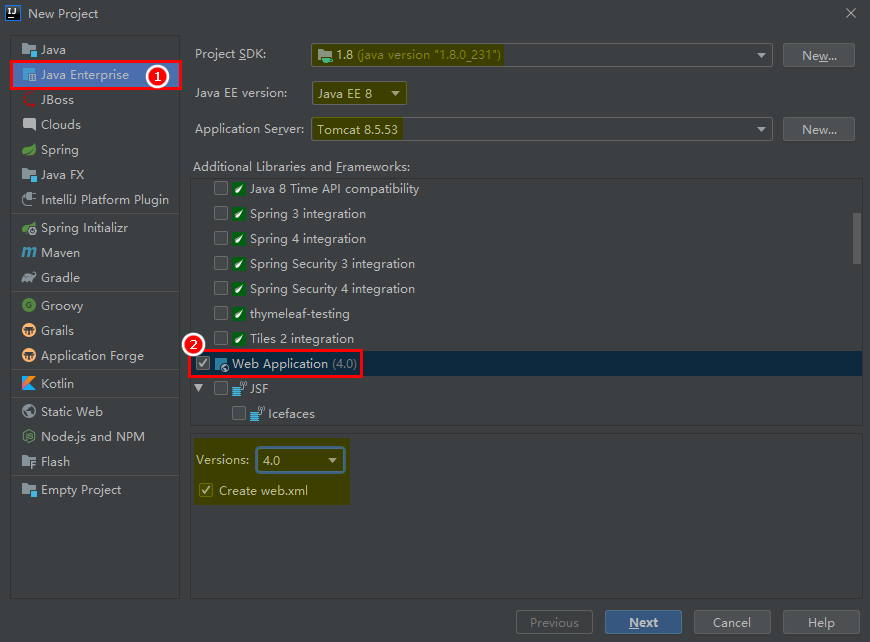
Task: Click the Gradle elephant icon
Action: pos(29,277)
